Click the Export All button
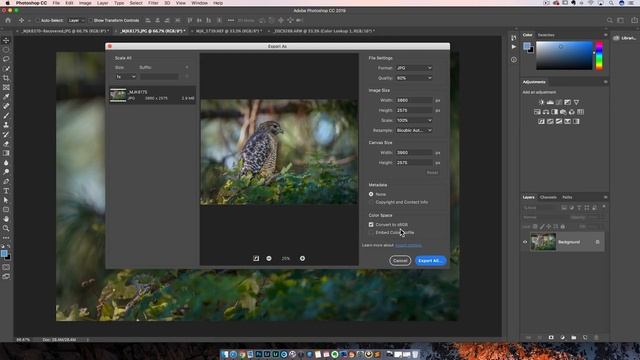The image size is (640, 360). [431, 260]
